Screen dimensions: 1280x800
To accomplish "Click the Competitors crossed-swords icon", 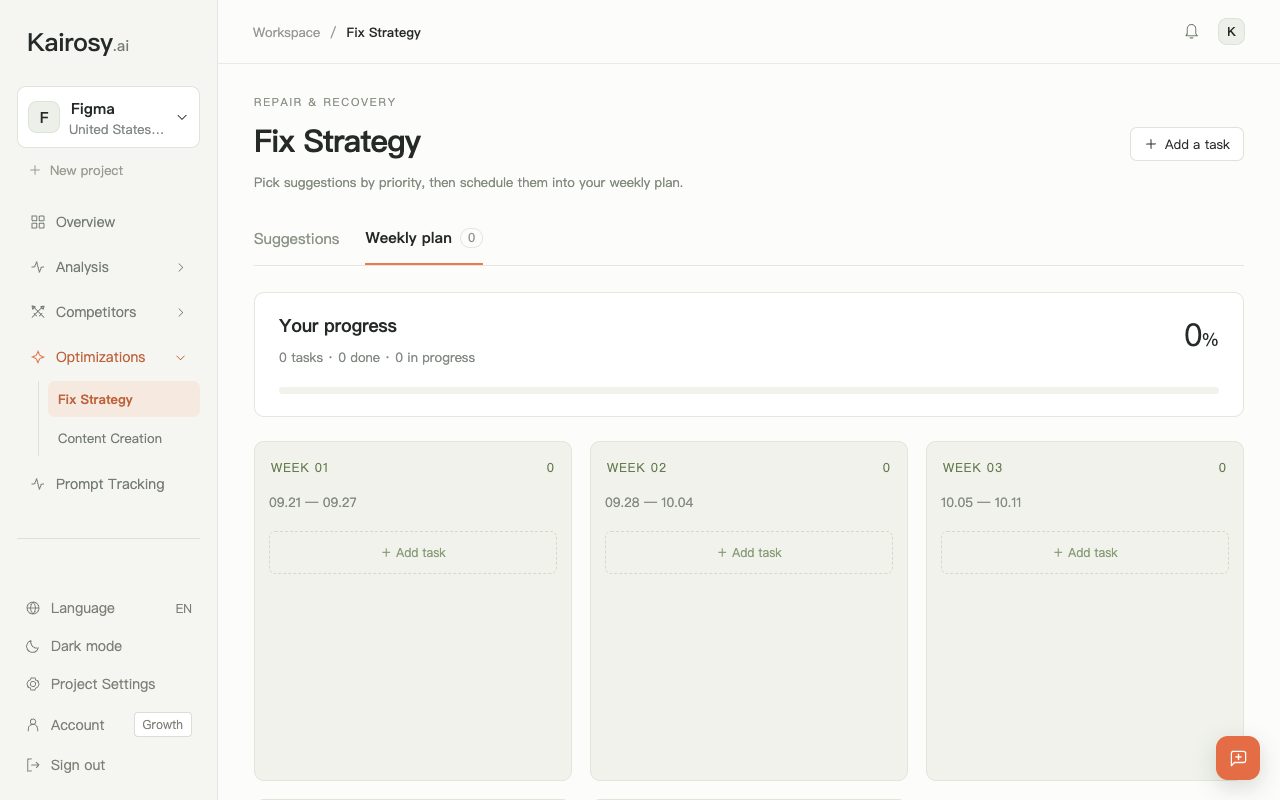I will pos(38,312).
